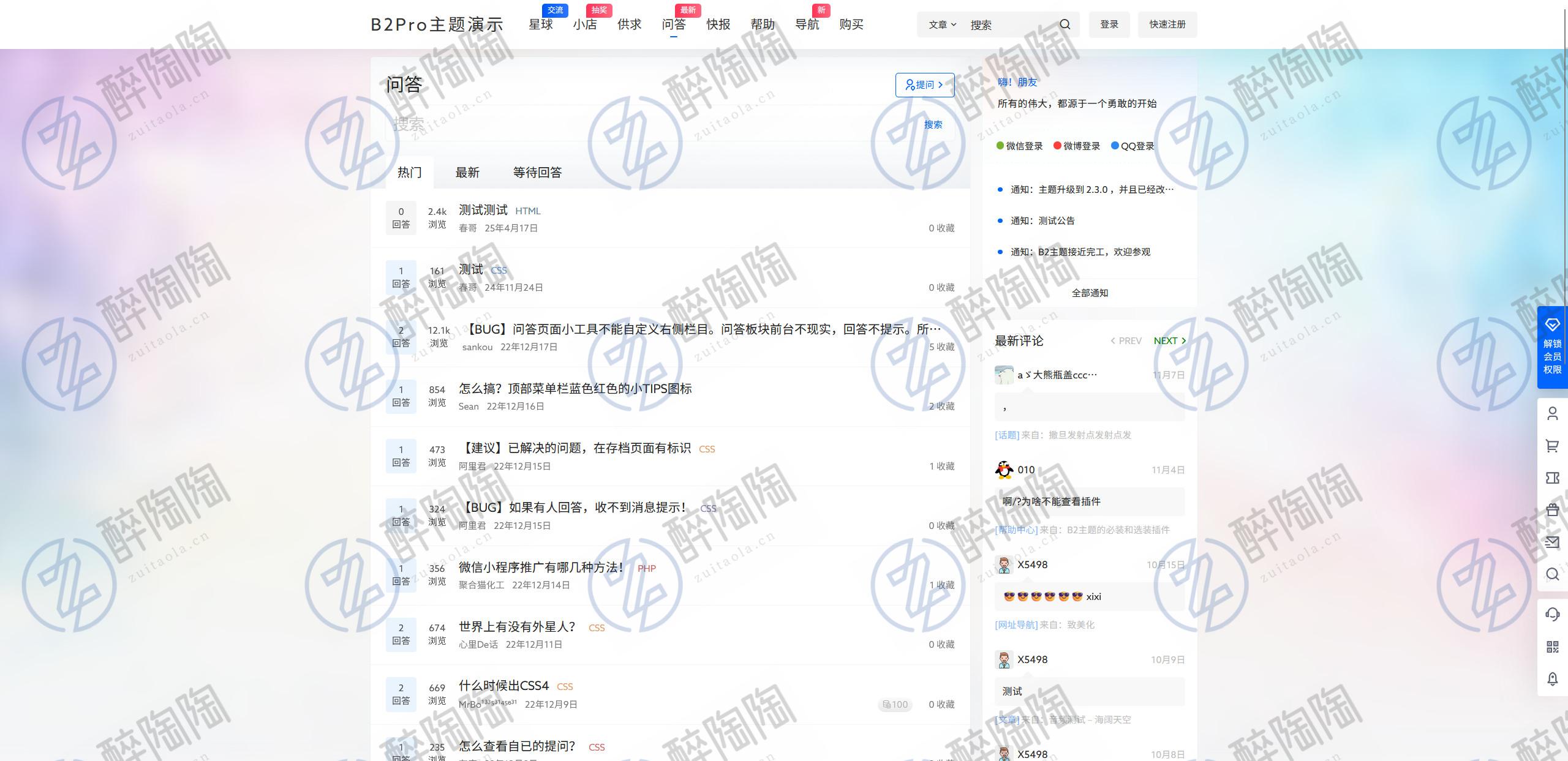1568x761 pixels.
Task: Open the shopping cart icon
Action: click(1552, 446)
